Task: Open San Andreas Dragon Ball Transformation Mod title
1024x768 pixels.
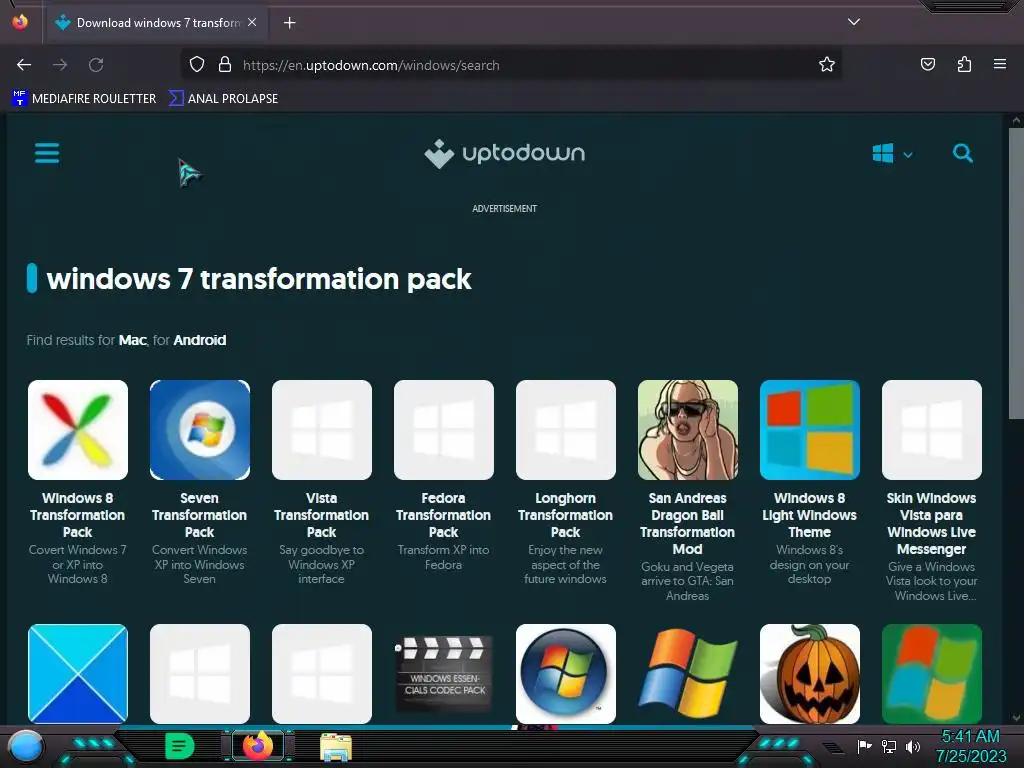Action: click(x=688, y=524)
